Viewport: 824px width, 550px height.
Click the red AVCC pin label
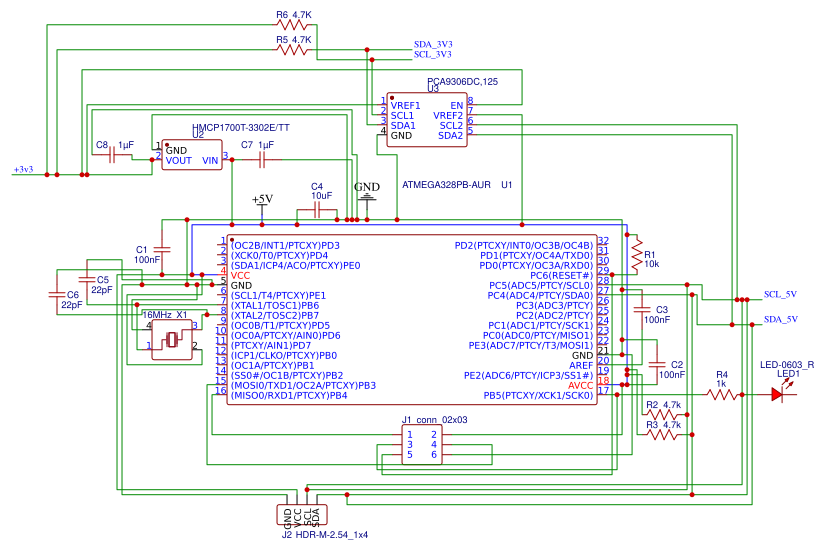click(x=580, y=385)
